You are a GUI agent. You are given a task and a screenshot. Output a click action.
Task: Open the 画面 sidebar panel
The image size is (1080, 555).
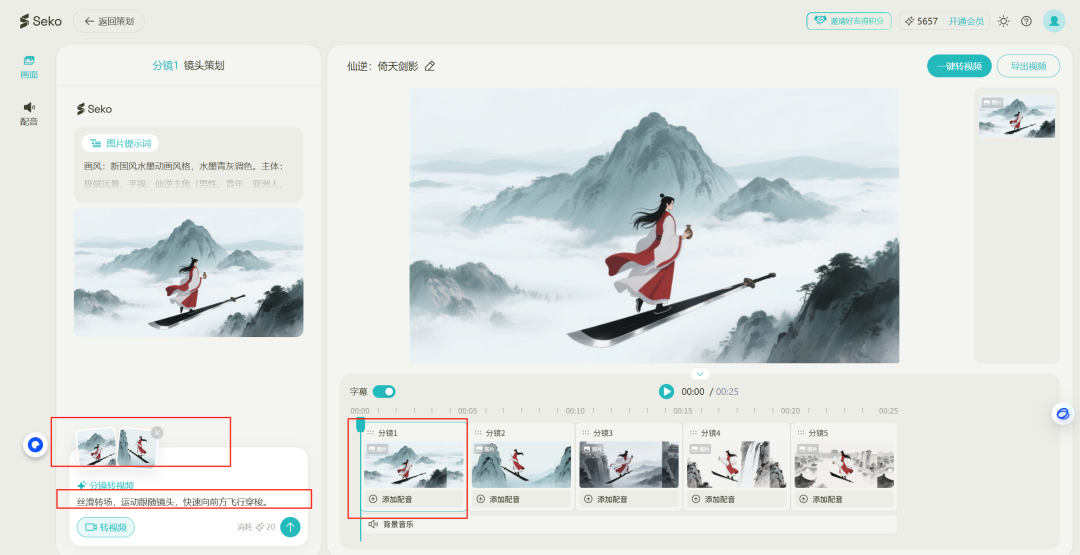click(x=29, y=66)
